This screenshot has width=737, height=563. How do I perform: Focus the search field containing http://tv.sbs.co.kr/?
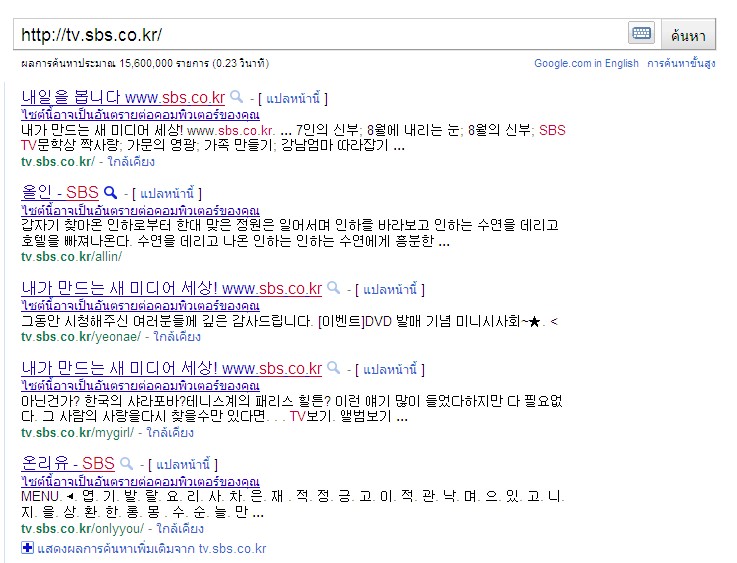tap(321, 35)
